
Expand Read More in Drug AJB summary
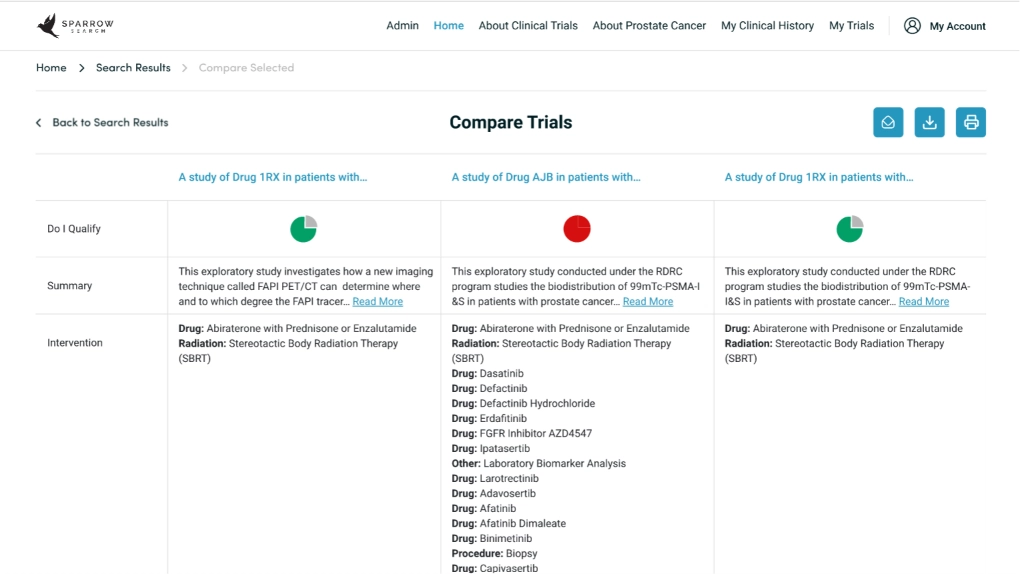click(x=648, y=301)
